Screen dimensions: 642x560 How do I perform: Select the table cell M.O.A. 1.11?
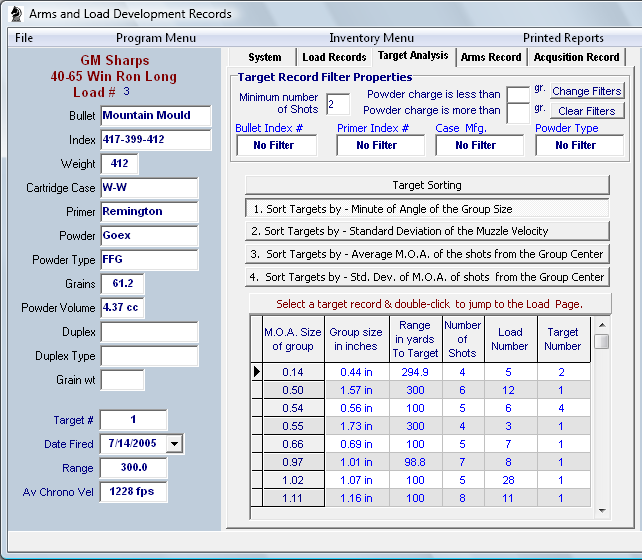click(x=293, y=498)
